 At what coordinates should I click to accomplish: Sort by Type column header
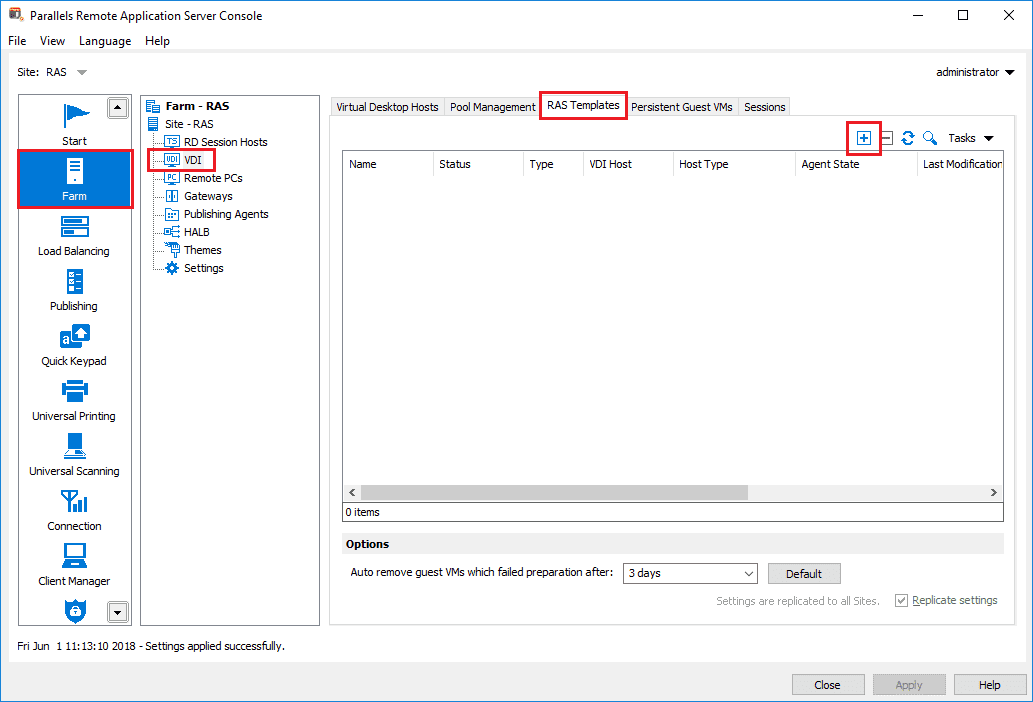point(553,164)
